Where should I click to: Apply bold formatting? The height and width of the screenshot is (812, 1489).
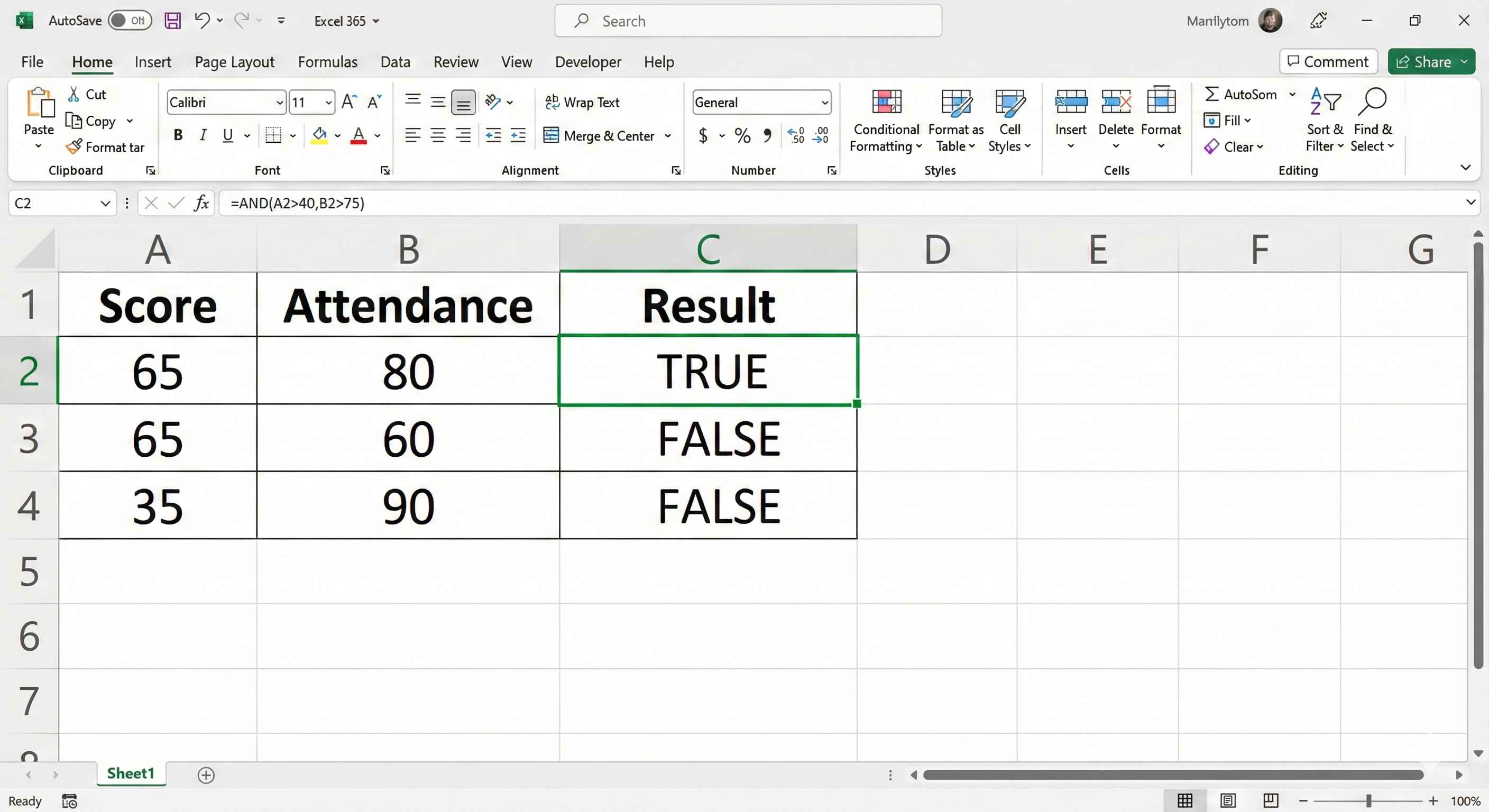pyautogui.click(x=178, y=135)
